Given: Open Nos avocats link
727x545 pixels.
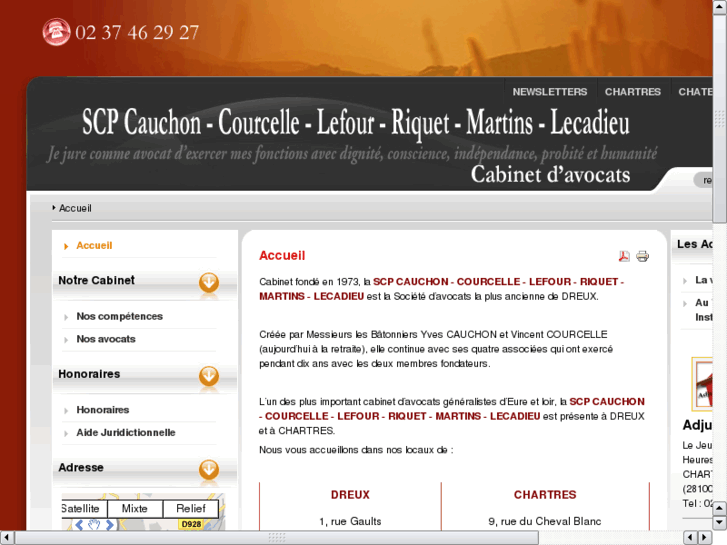Looking at the screenshot, I should (x=106, y=339).
